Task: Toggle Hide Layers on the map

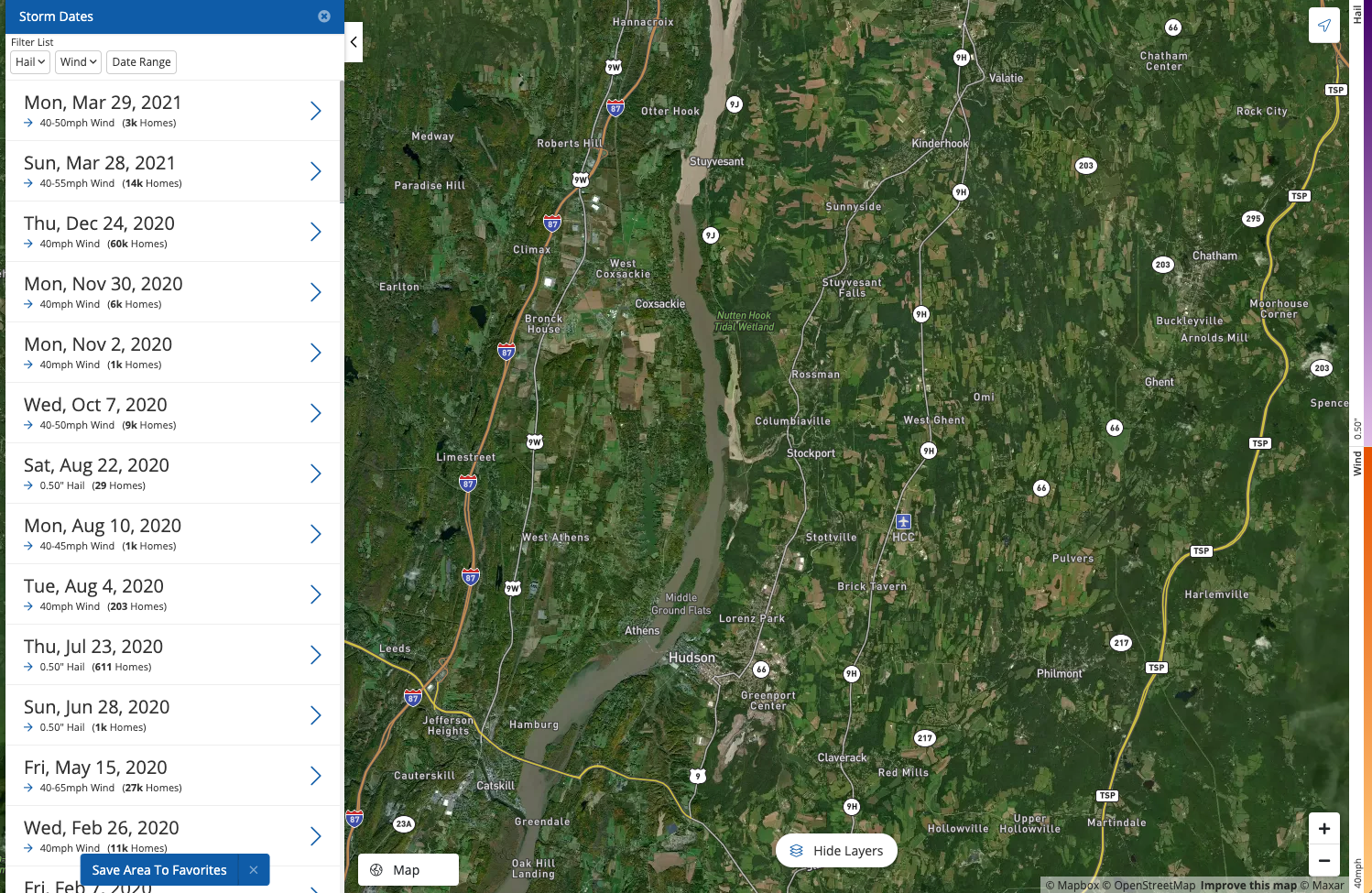Action: pos(836,851)
